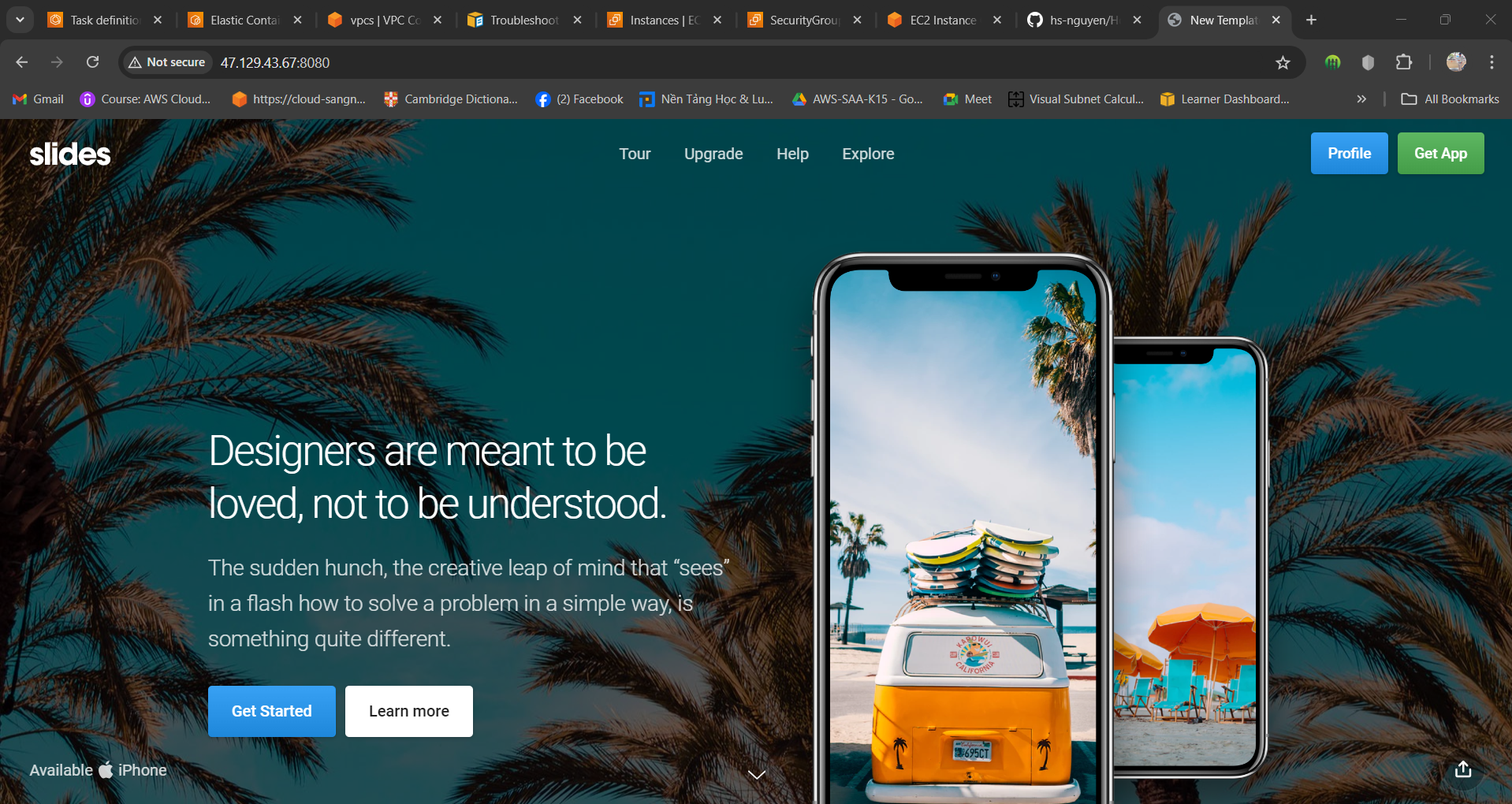Click the green Get App button

[x=1439, y=154]
